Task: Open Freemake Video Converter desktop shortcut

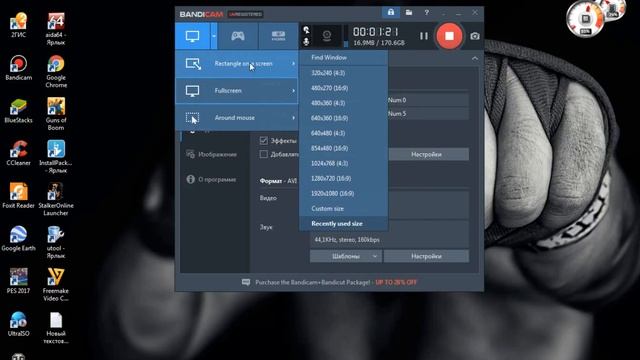Action: (56, 285)
